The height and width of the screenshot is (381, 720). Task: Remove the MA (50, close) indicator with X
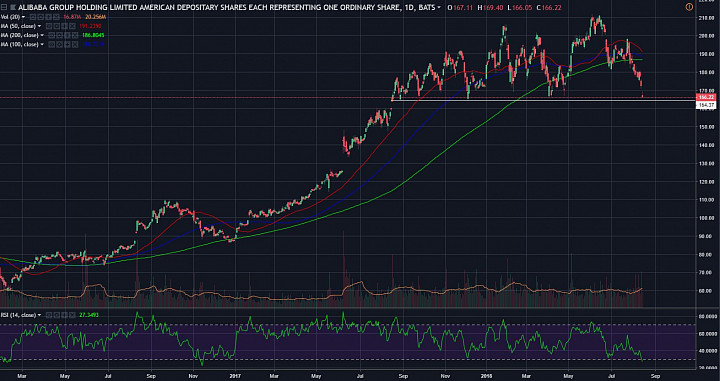72,26
